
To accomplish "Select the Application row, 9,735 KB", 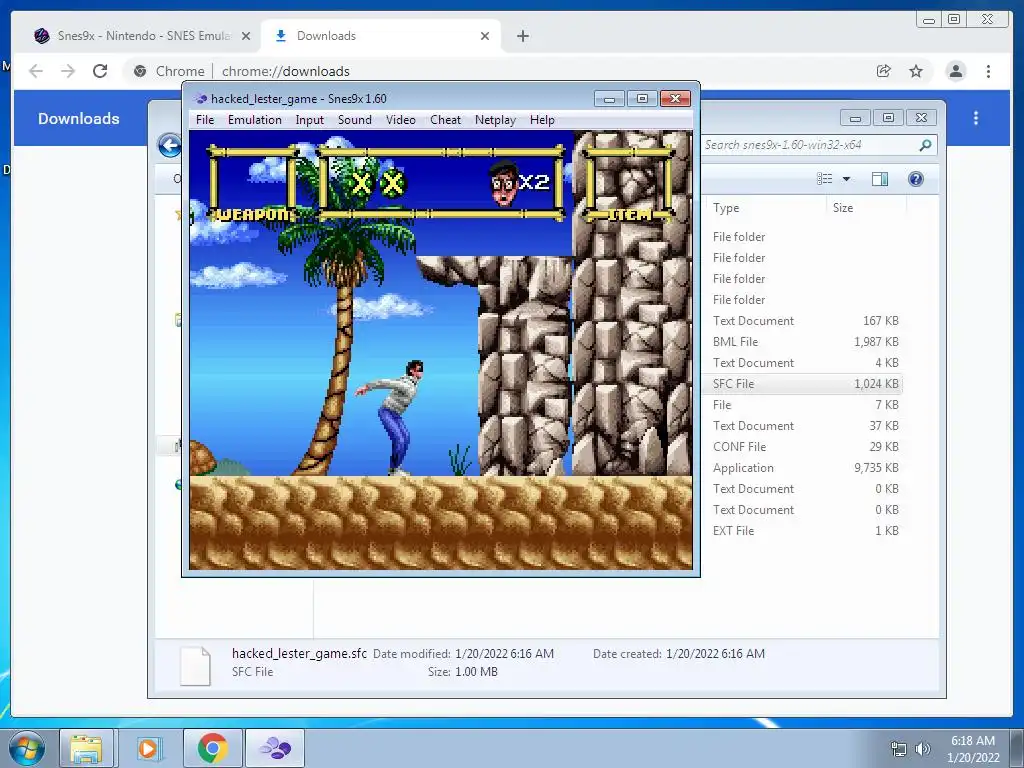I will [x=803, y=468].
